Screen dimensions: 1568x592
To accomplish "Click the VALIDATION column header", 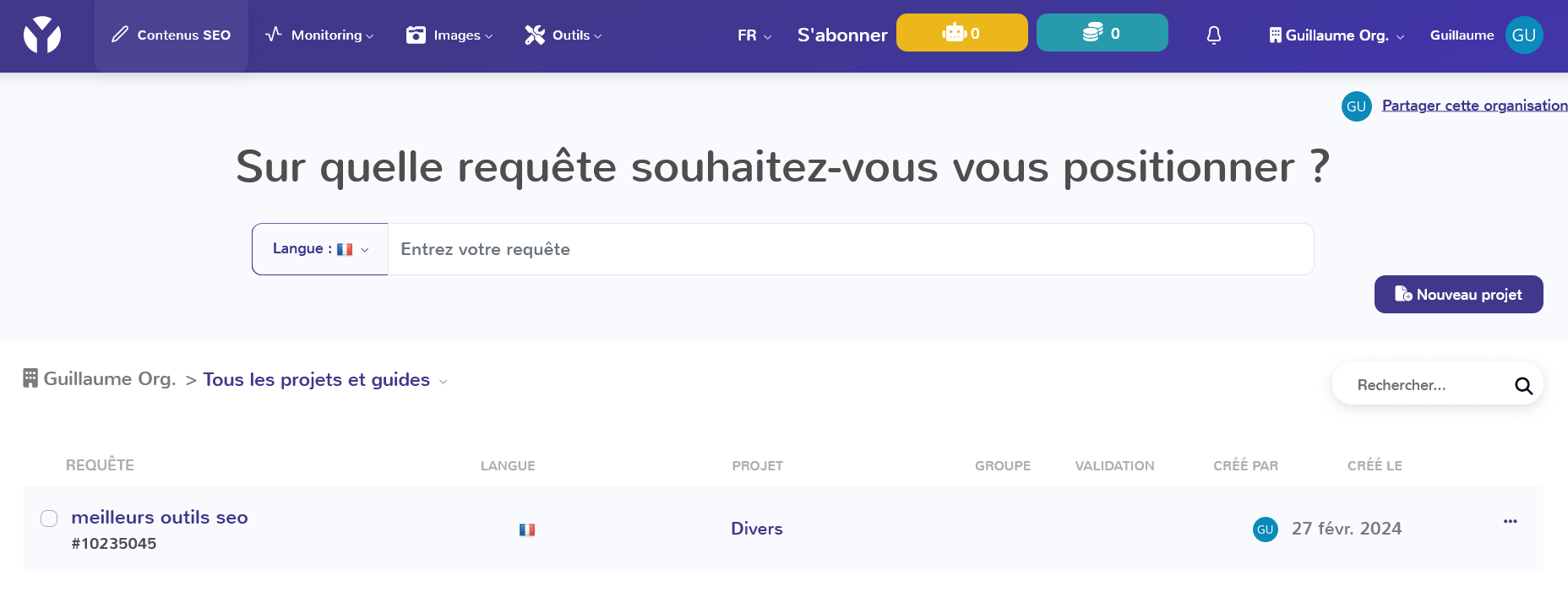I will [x=1114, y=465].
